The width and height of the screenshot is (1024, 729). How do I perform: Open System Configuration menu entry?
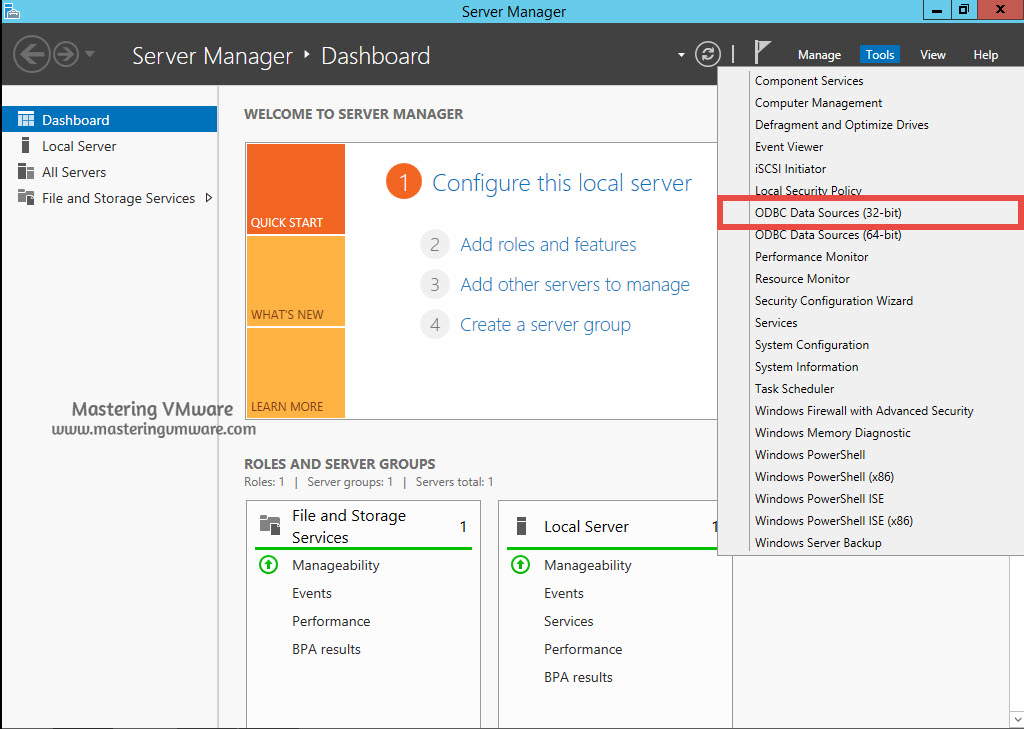coord(811,345)
